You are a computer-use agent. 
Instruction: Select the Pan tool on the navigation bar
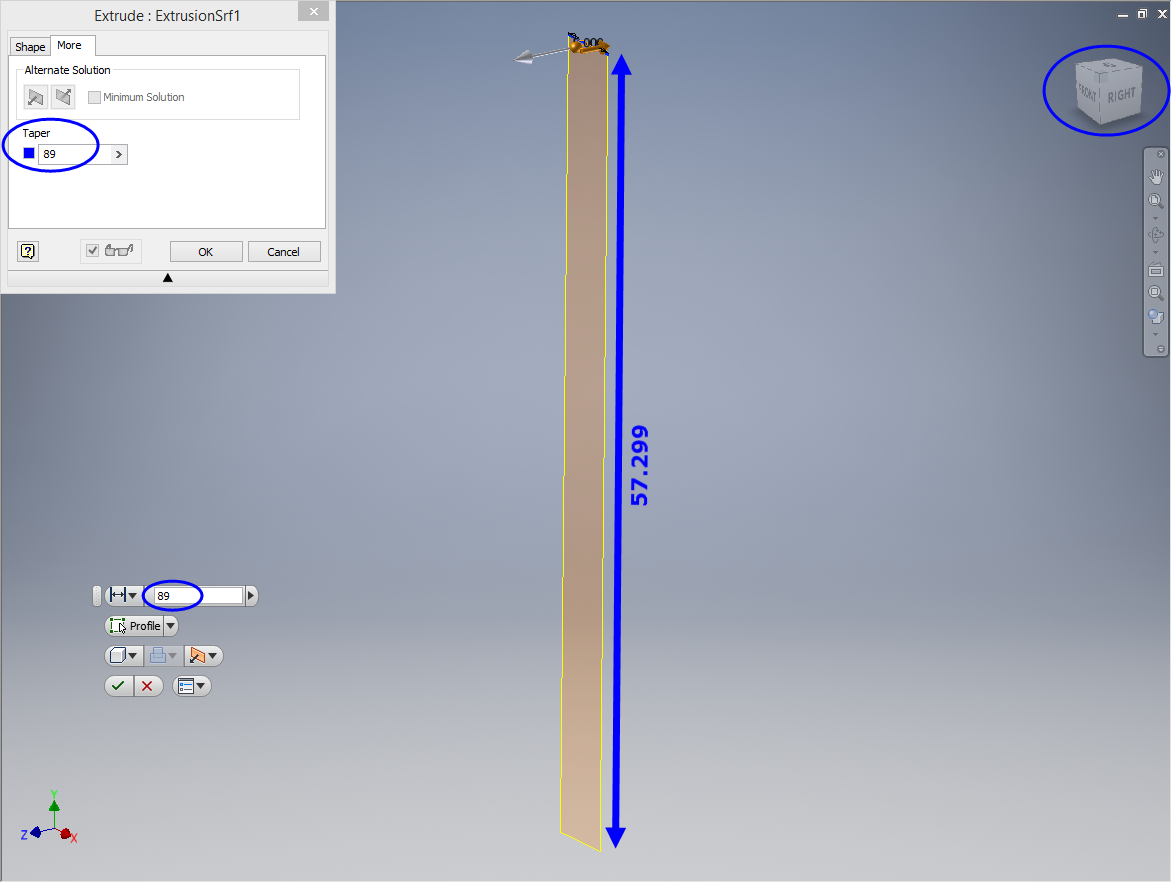pyautogui.click(x=1156, y=176)
